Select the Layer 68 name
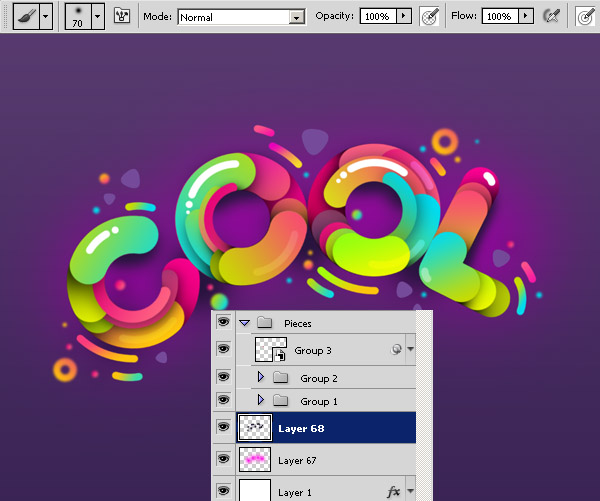Viewport: 600px width, 501px height. pos(301,429)
